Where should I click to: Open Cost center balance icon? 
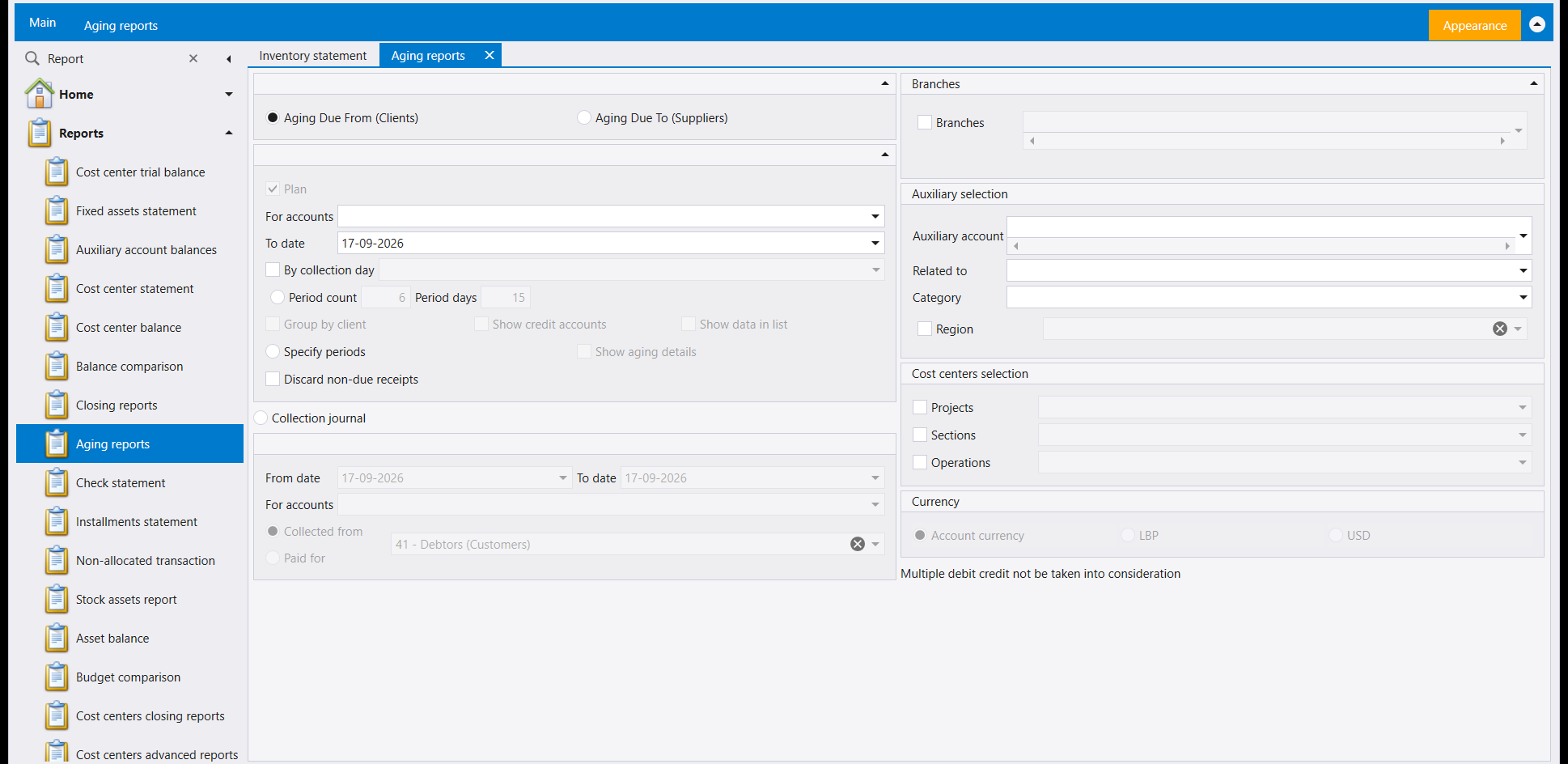point(57,327)
